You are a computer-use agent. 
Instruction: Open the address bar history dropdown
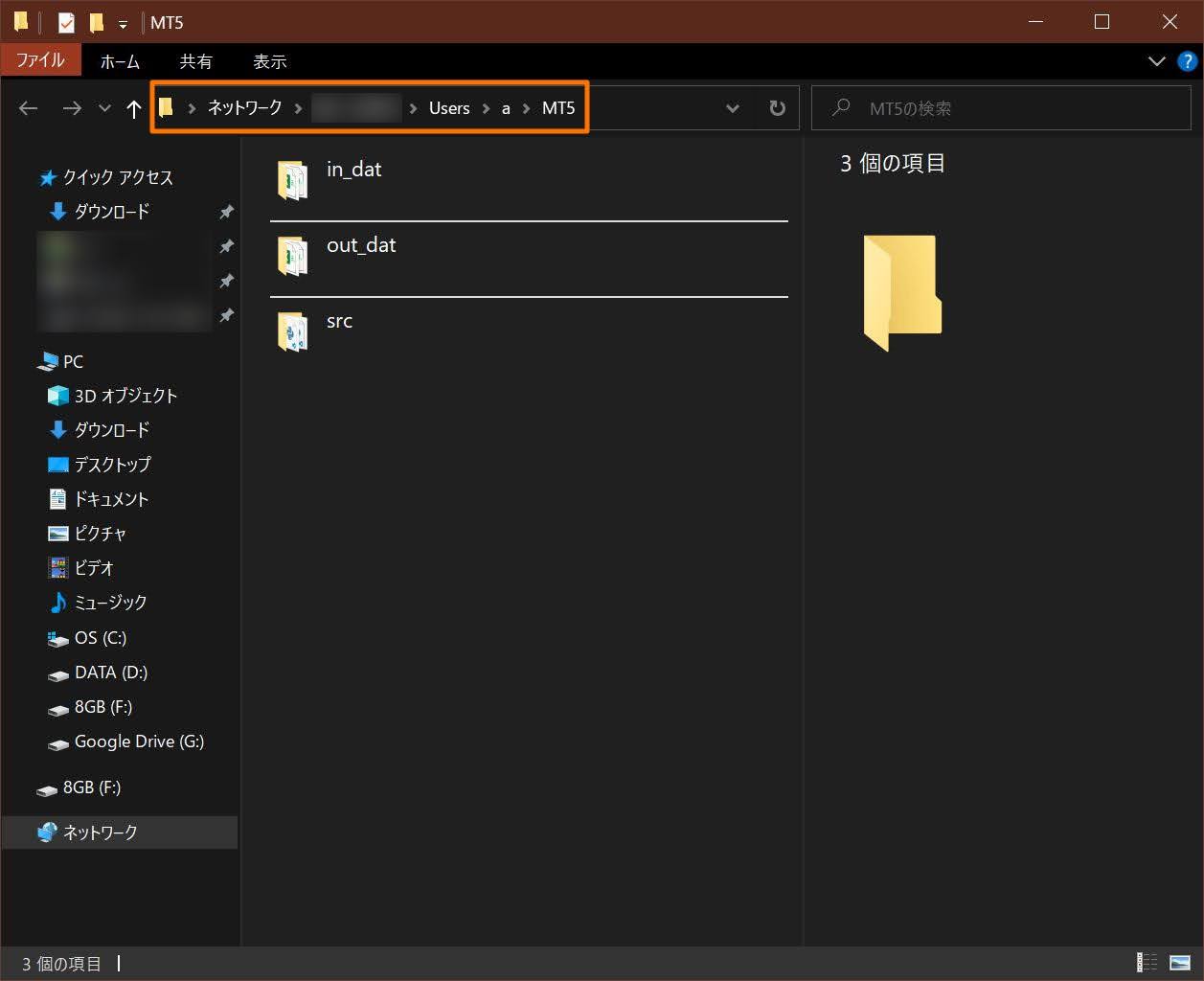click(733, 108)
